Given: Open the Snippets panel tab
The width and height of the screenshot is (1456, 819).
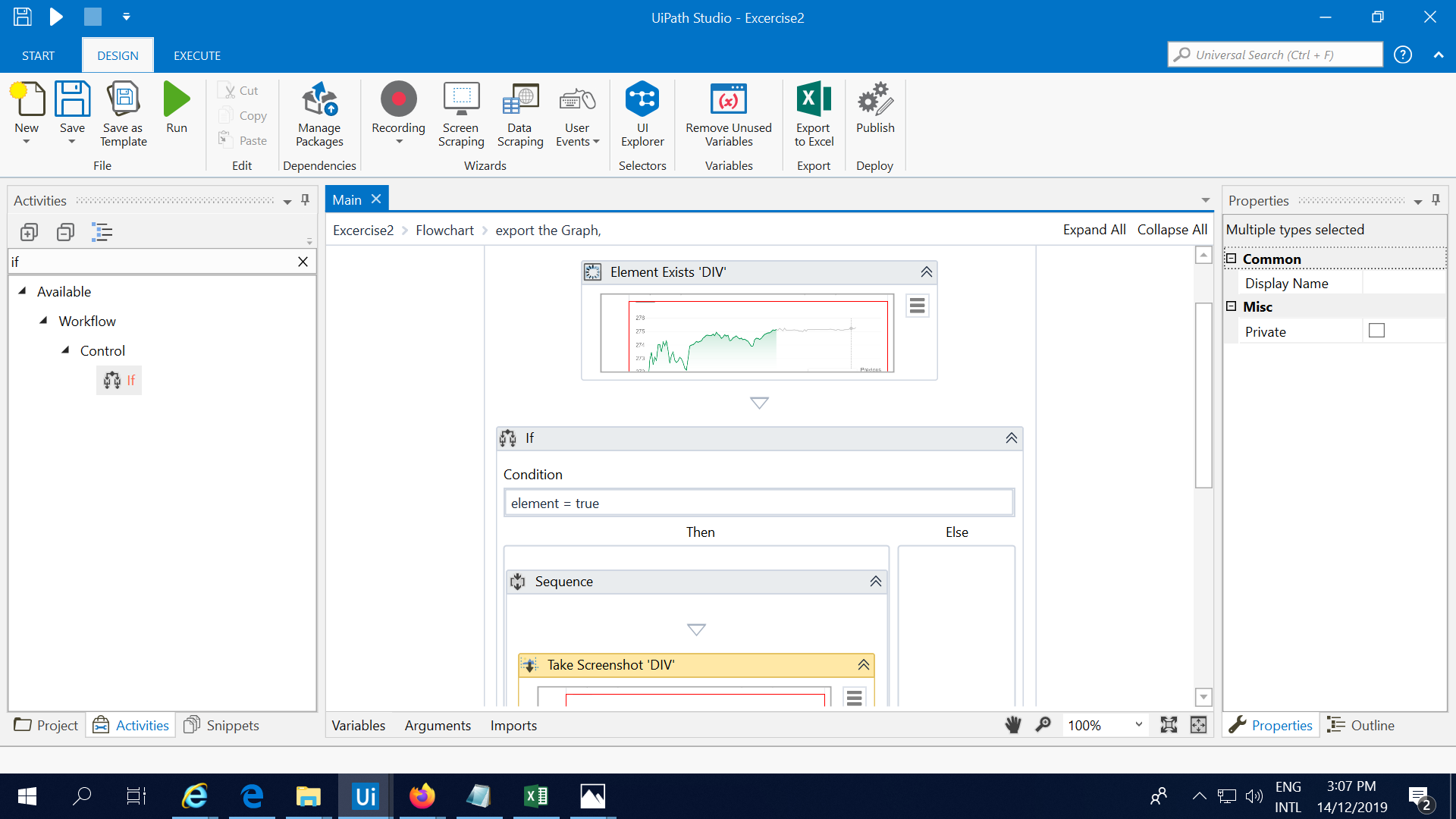Looking at the screenshot, I should click(221, 725).
